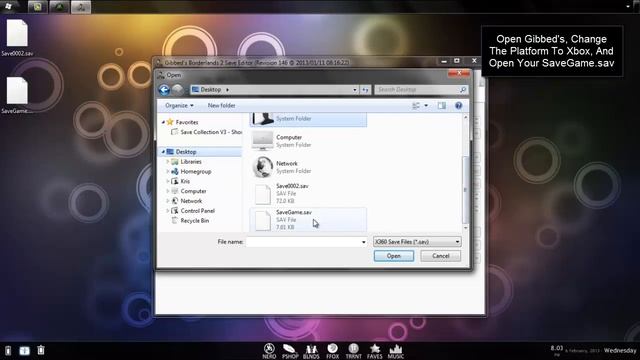The width and height of the screenshot is (640, 360).
Task: Open the File name history dropdown arrow
Action: point(364,242)
